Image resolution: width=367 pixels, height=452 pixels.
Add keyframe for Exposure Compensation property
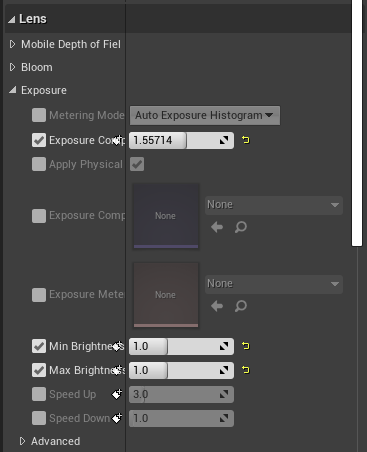point(117,140)
